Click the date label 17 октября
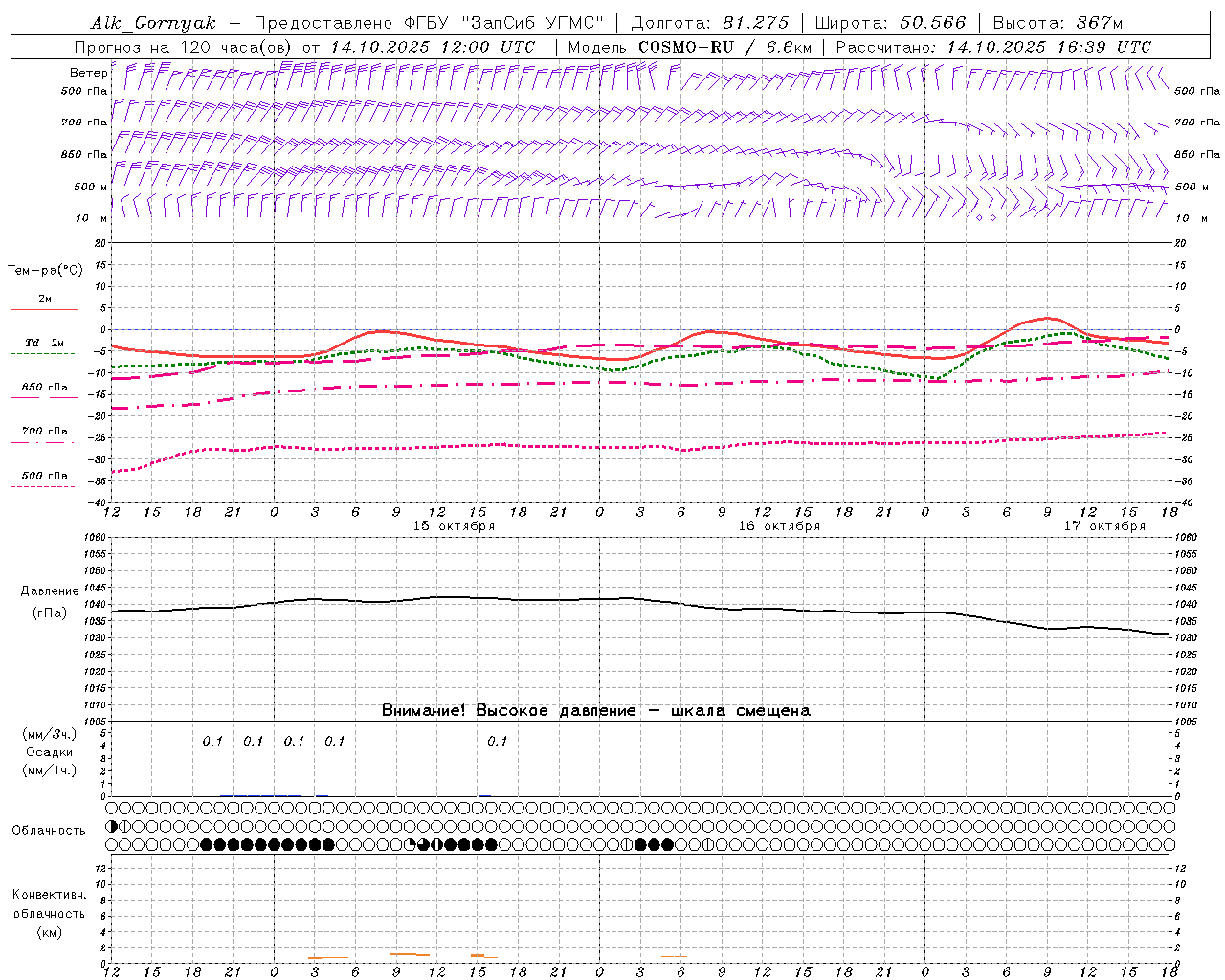Screen dimensions: 1225x980 1104,526
